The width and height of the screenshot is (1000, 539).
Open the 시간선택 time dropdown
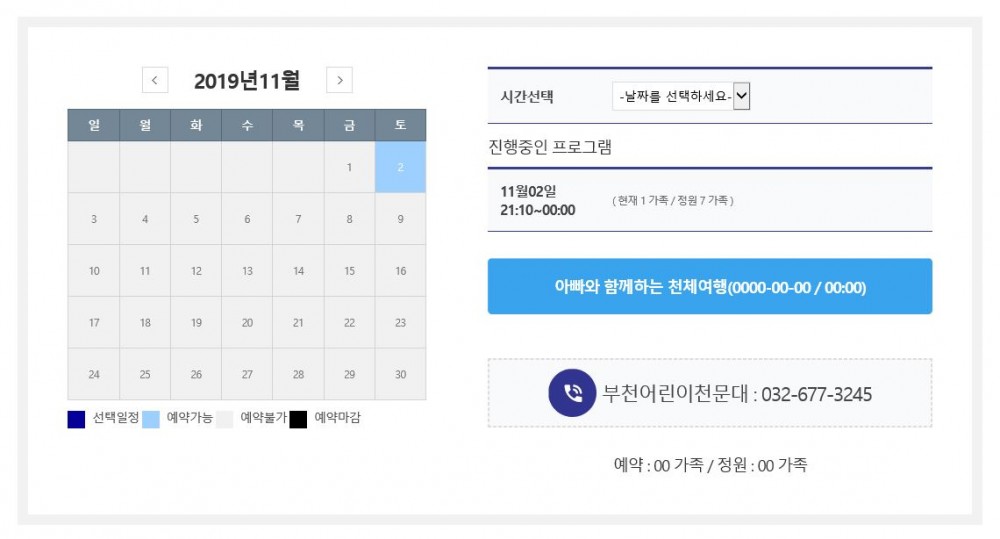tap(680, 96)
